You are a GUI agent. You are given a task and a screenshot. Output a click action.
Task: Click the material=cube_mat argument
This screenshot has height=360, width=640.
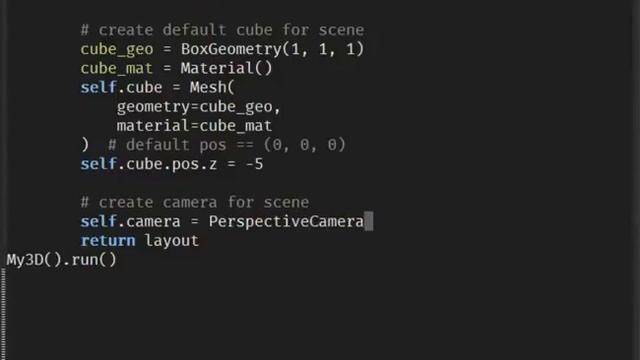click(194, 126)
